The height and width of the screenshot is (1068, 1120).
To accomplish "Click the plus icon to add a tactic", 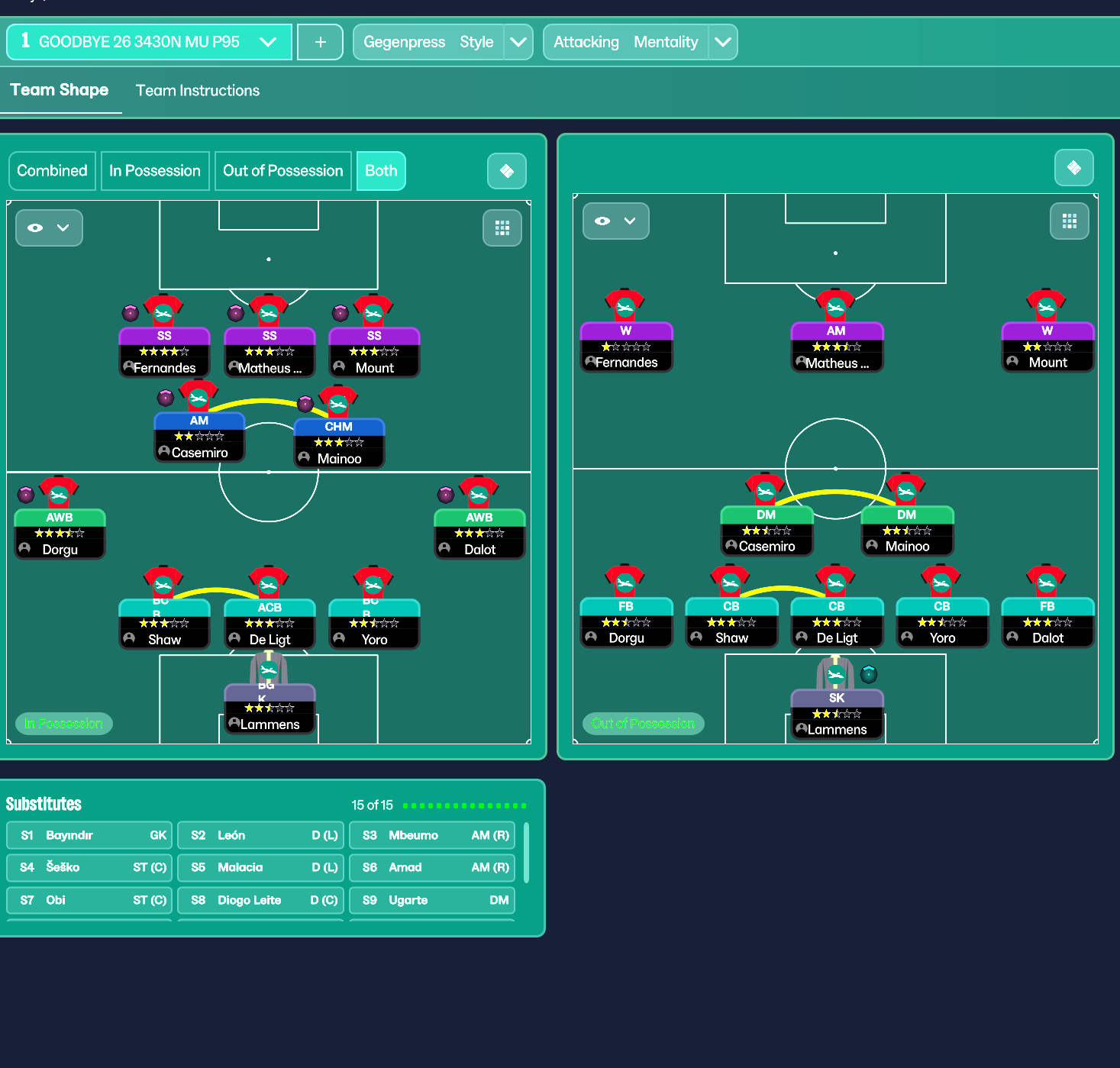I will [320, 42].
